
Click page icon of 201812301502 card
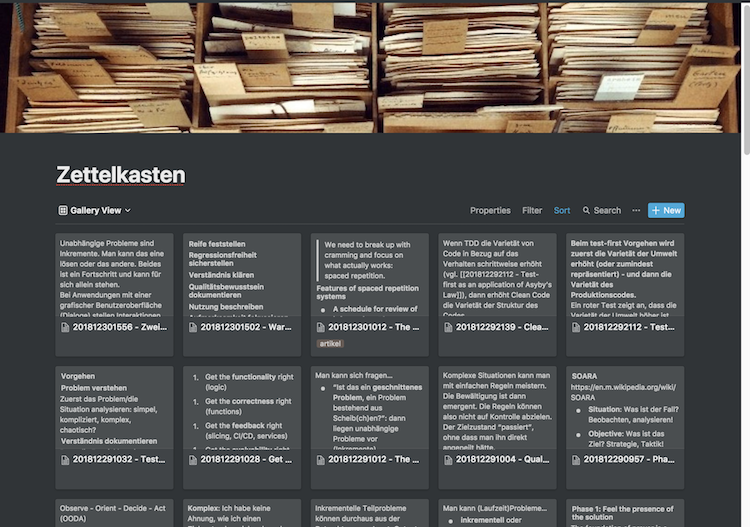(x=193, y=327)
